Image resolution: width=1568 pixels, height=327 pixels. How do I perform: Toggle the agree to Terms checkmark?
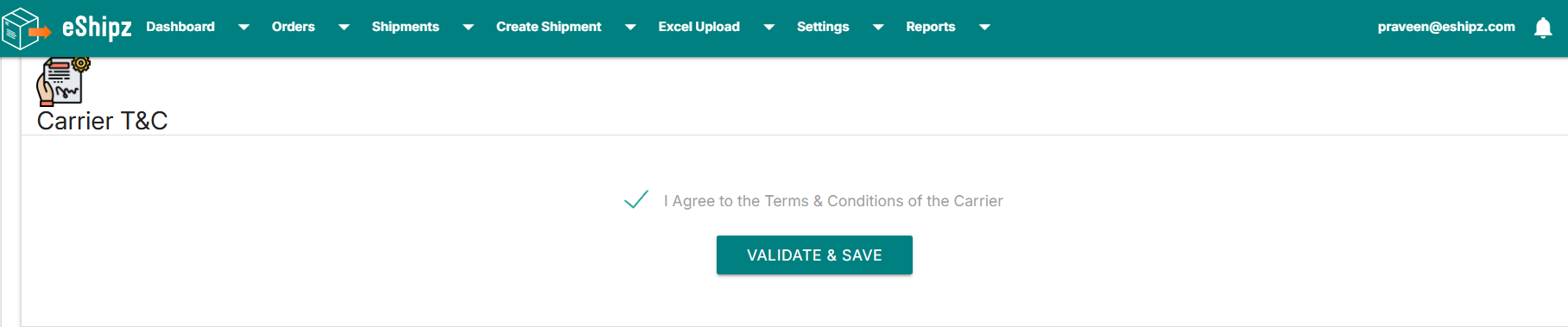(x=636, y=200)
